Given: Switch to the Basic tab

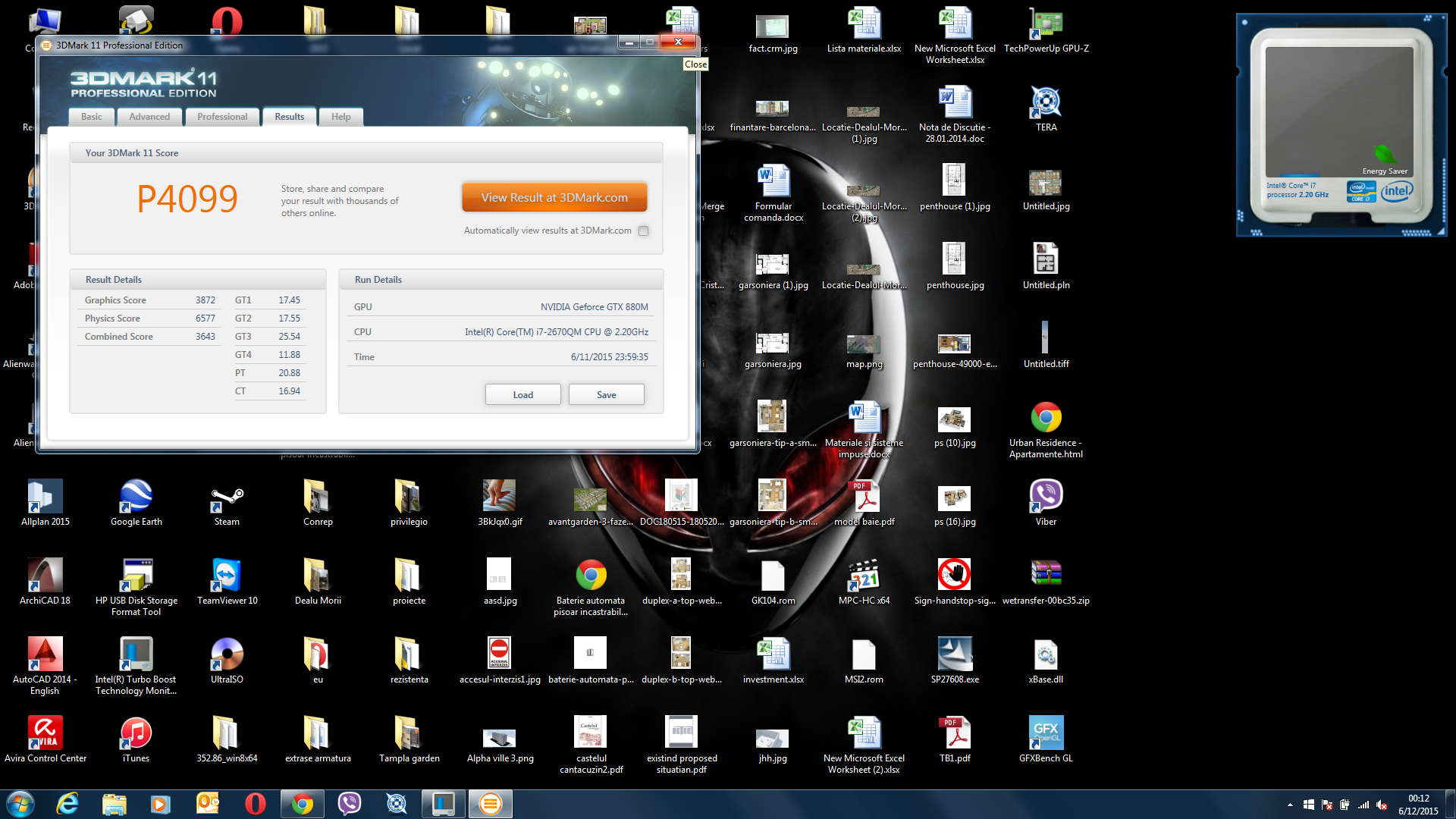Looking at the screenshot, I should coord(92,117).
